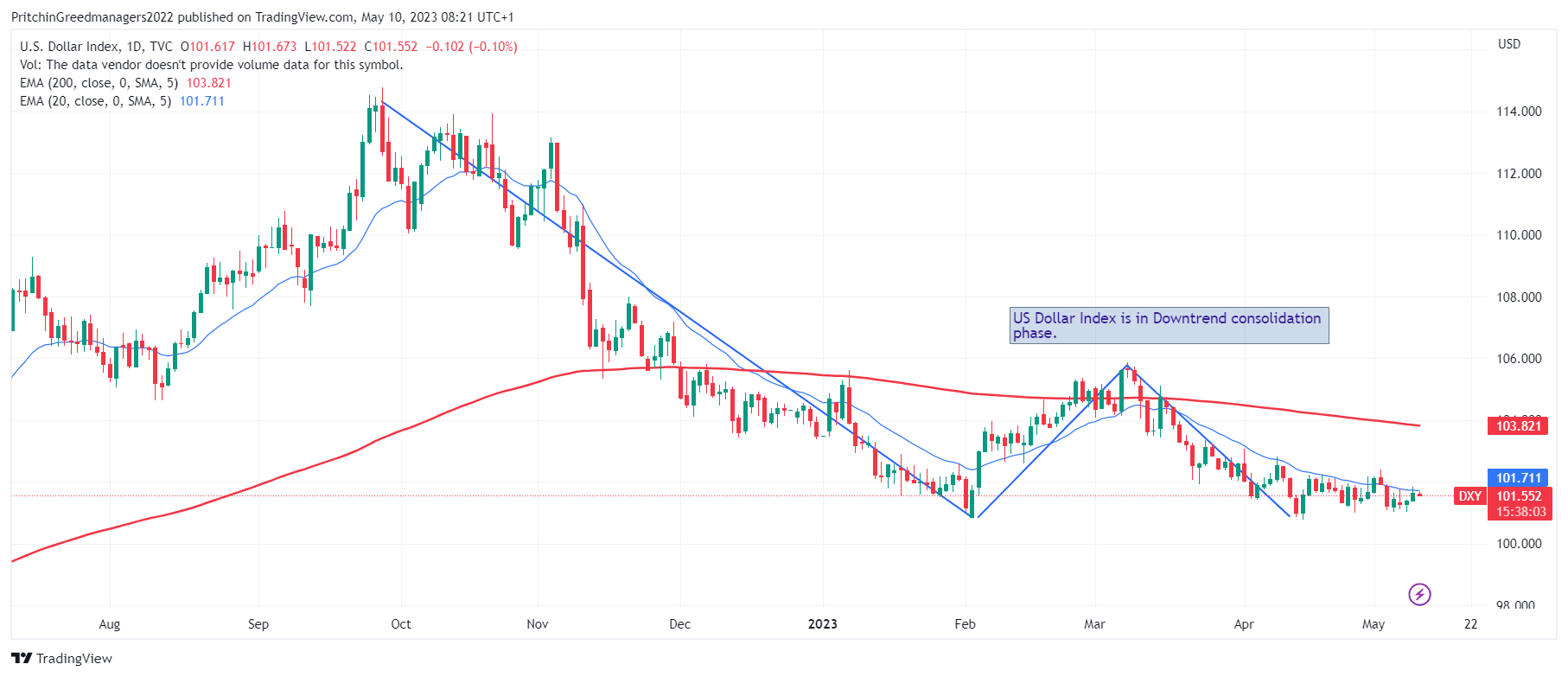Screen dimensions: 1568x677
Task: Click the 2023 label on time axis
Action: coord(823,624)
